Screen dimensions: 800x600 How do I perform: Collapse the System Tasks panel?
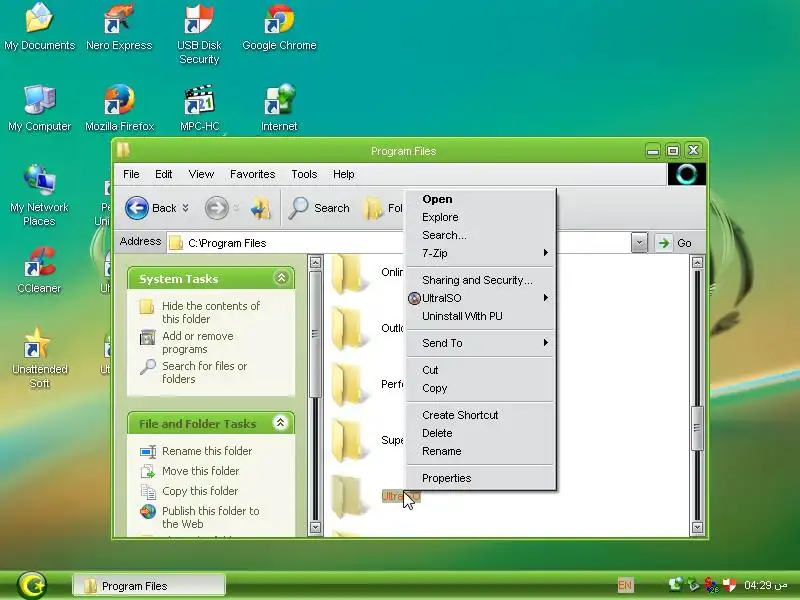coord(281,278)
